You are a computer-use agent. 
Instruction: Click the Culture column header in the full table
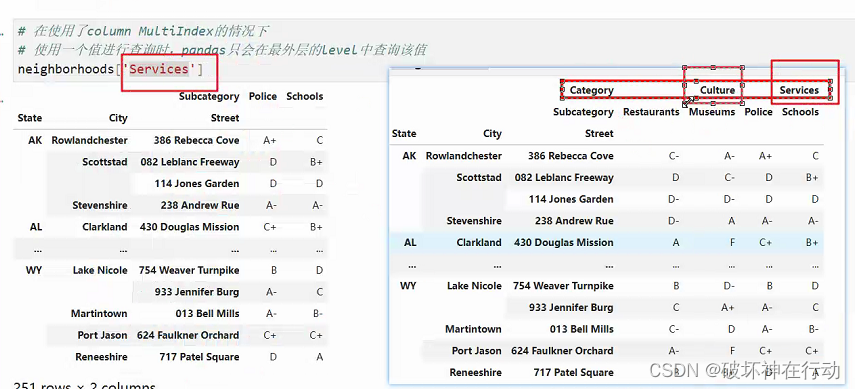(718, 91)
